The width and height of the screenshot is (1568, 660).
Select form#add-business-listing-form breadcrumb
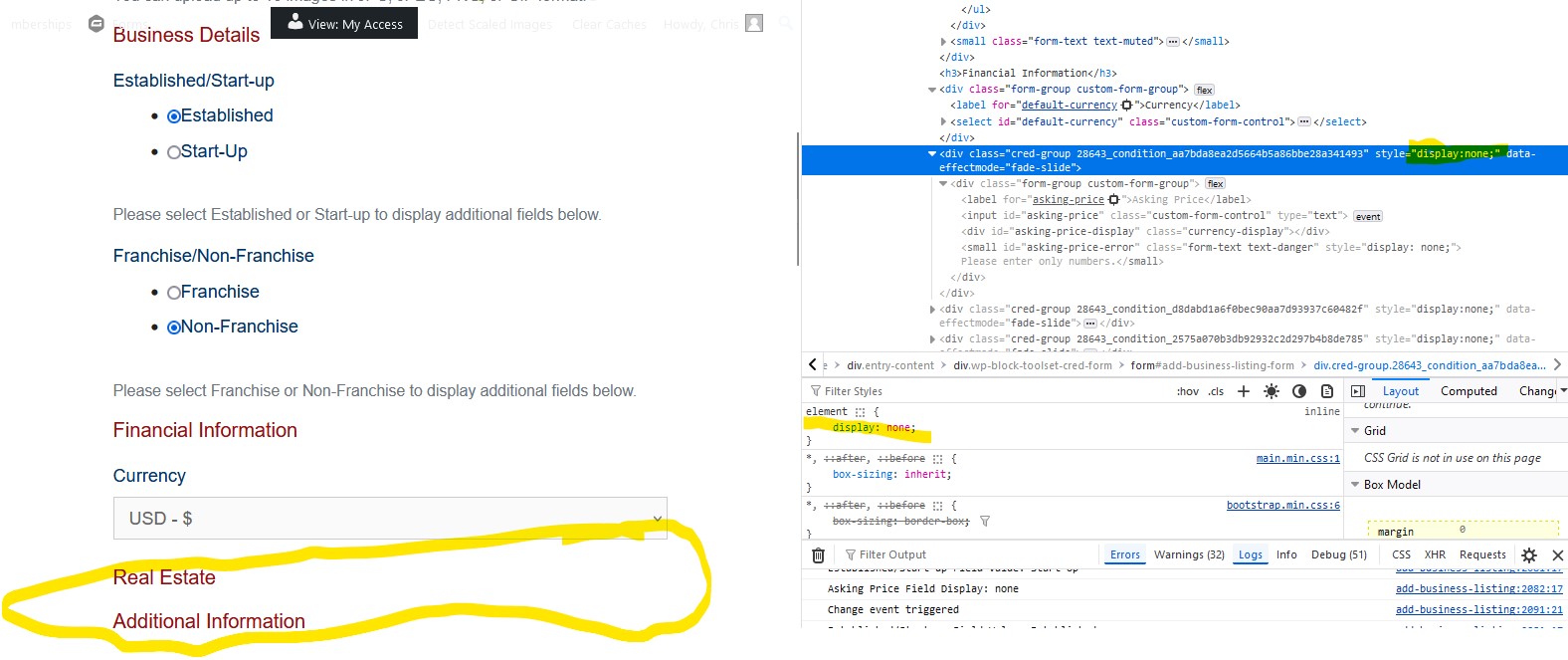pos(1212,365)
